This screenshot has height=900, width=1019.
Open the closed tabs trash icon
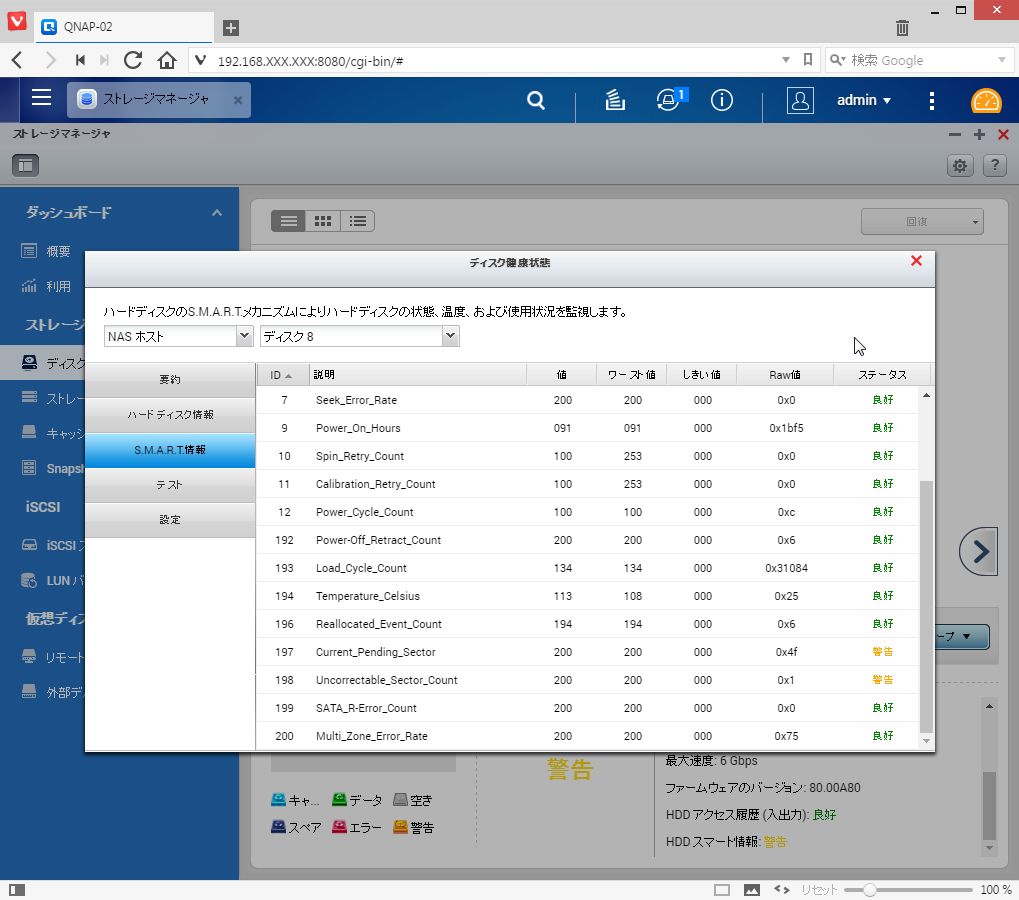coord(902,27)
